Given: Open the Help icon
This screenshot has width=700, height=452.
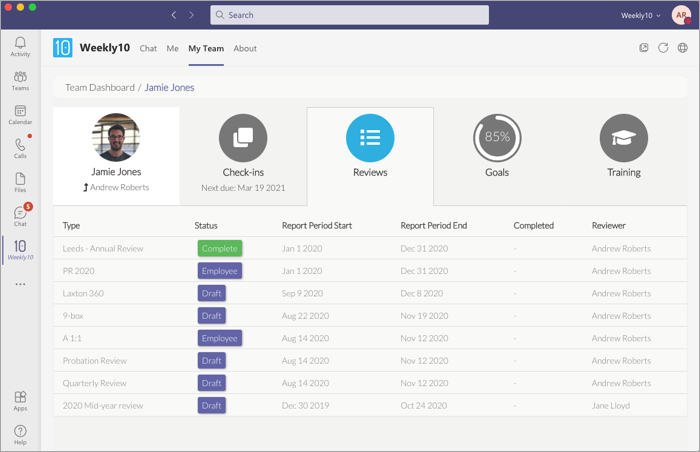Looking at the screenshot, I should click(x=20, y=435).
